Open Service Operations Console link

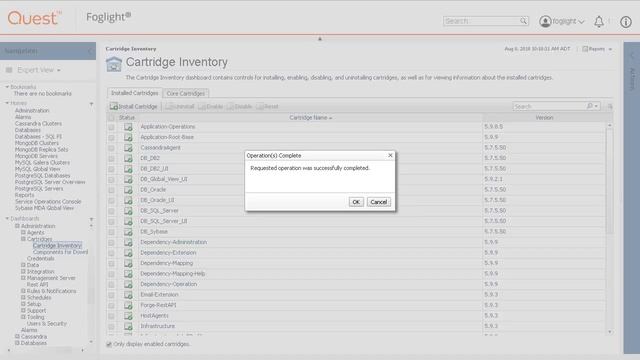pos(48,202)
